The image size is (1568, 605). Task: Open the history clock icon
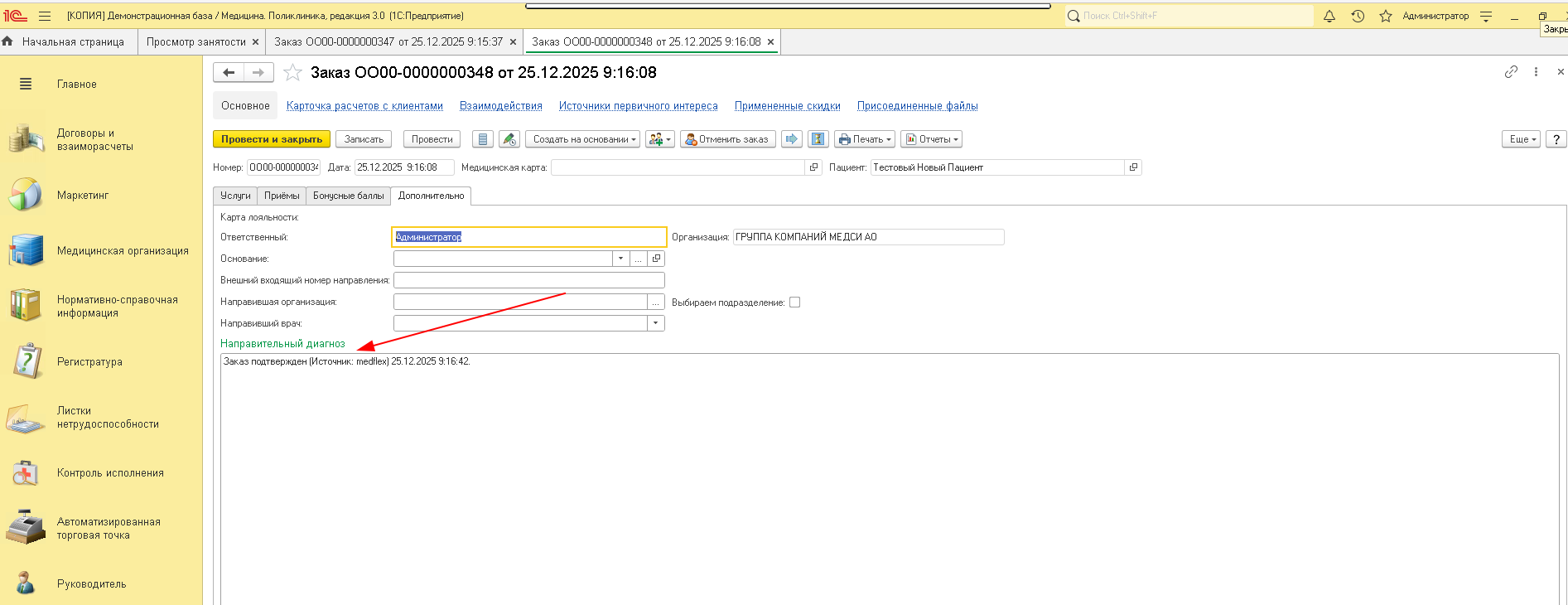pos(1358,16)
